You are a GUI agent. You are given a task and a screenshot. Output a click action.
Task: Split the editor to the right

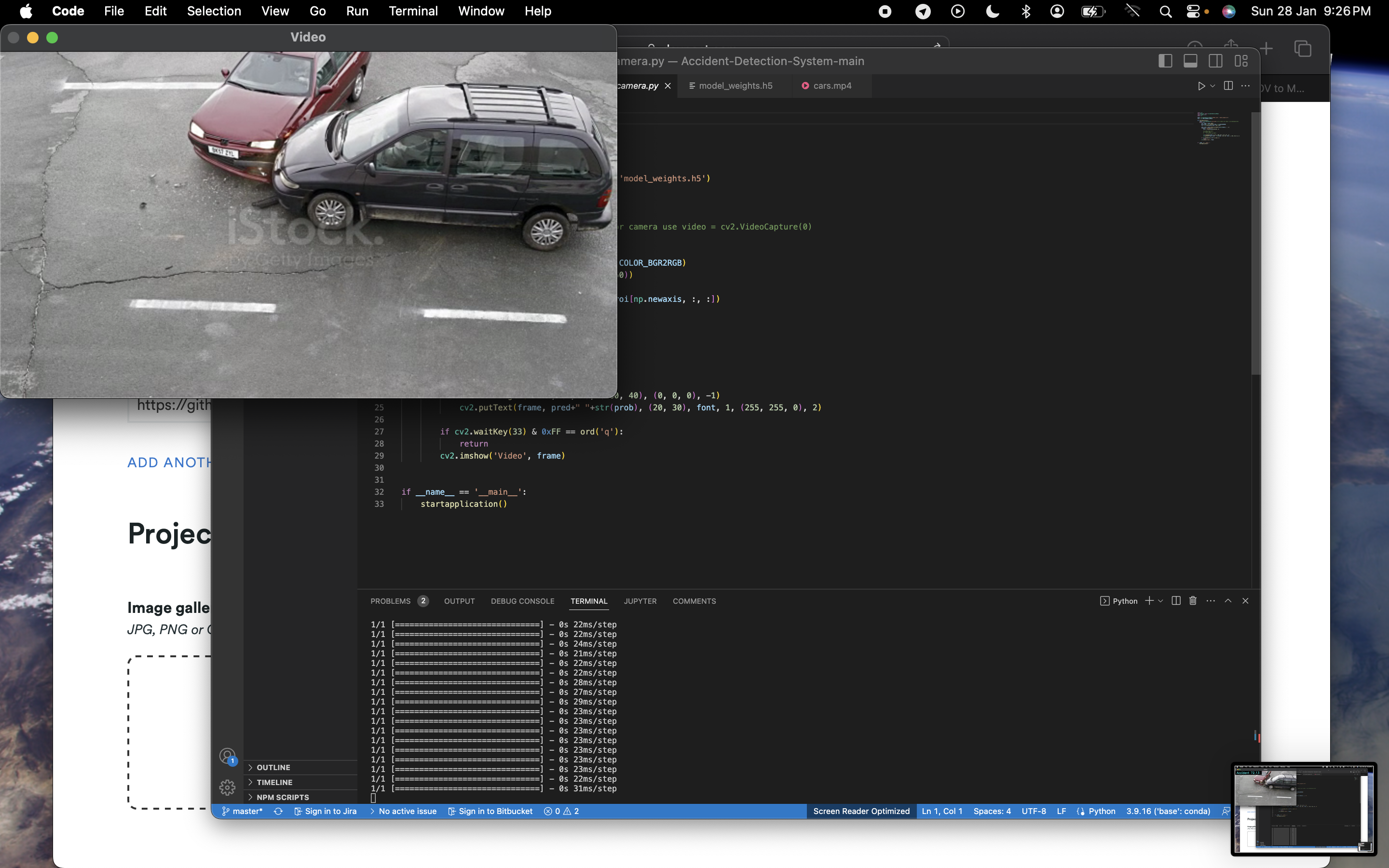pyautogui.click(x=1228, y=85)
